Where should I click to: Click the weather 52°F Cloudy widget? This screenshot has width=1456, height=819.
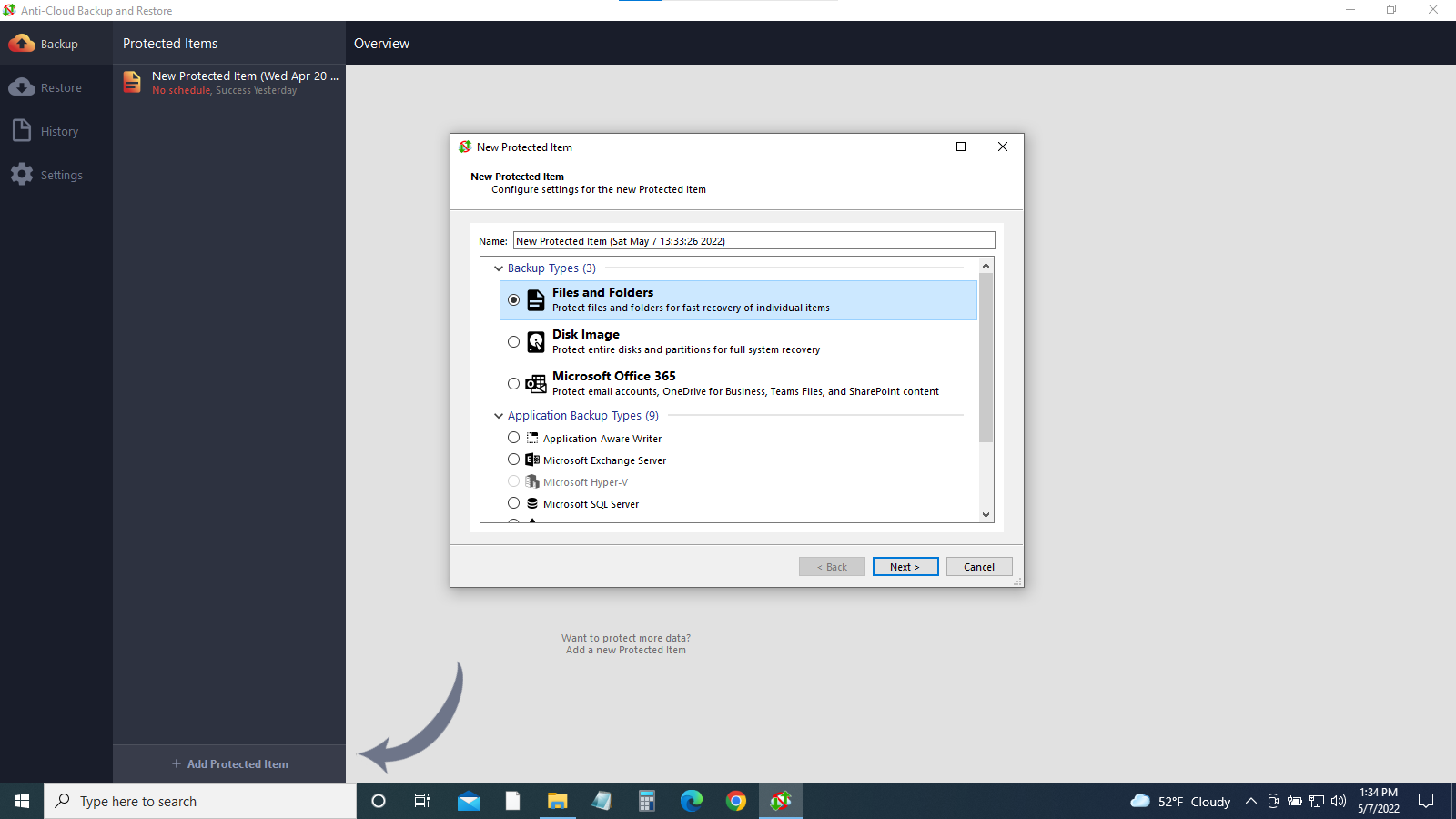coord(1180,801)
